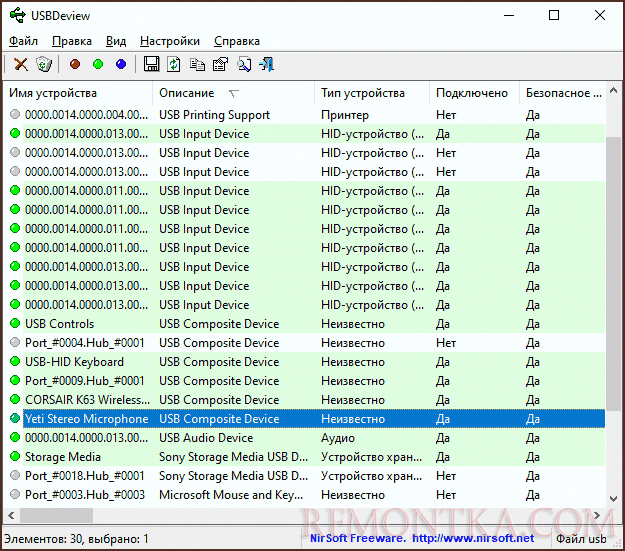Click the green enable device circle icon
Viewport: 625px width, 551px height.
click(98, 64)
